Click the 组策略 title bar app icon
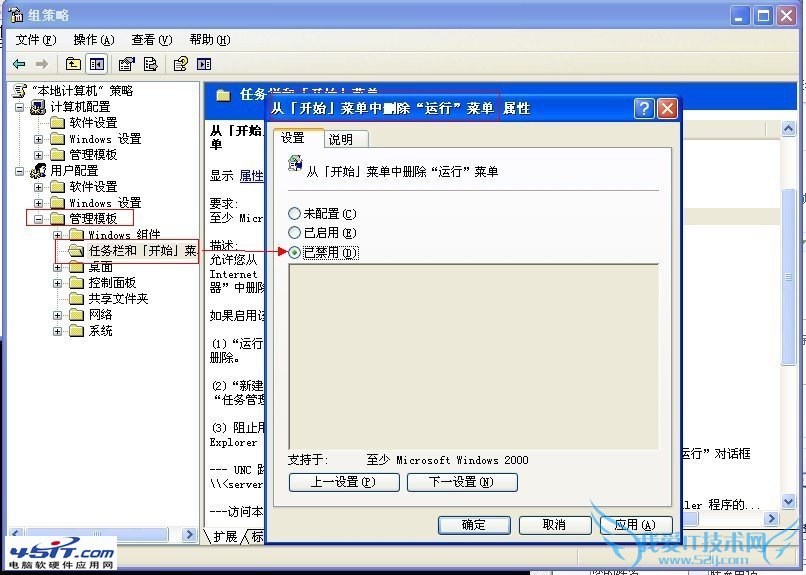Screen dimensions: 806x575 [x=16, y=15]
